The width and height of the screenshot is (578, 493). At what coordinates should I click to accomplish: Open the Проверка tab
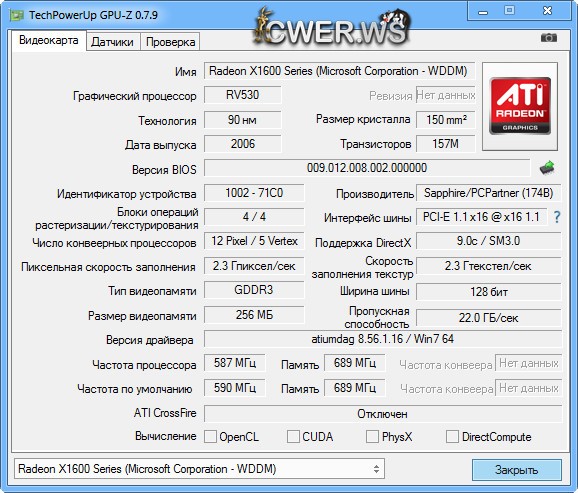(x=171, y=42)
